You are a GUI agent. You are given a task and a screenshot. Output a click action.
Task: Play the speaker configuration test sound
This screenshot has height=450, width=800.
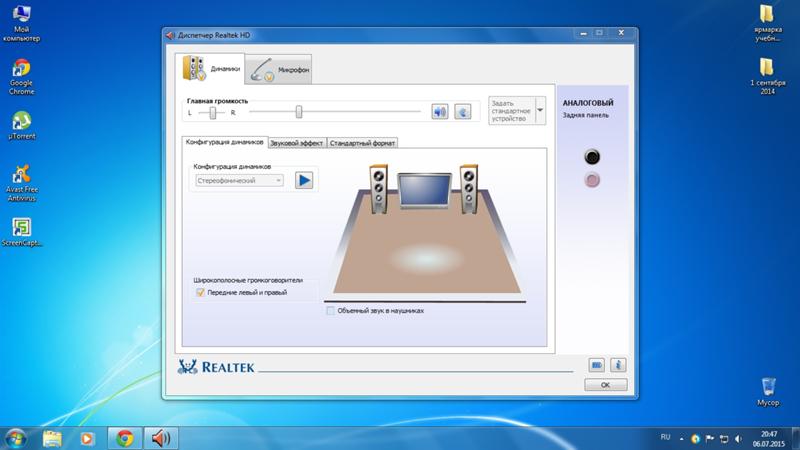[x=304, y=180]
